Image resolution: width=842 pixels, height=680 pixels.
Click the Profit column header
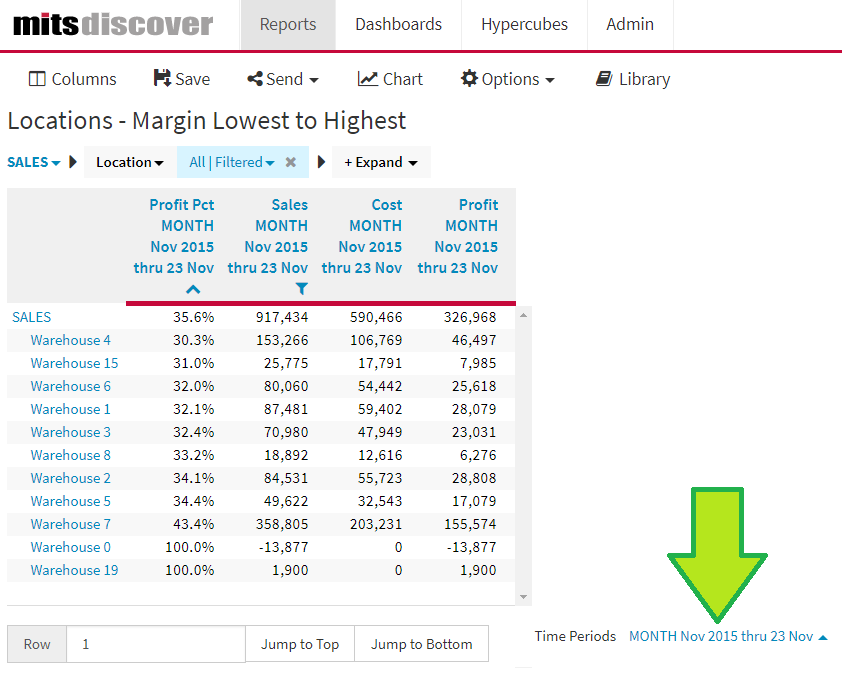pos(458,236)
